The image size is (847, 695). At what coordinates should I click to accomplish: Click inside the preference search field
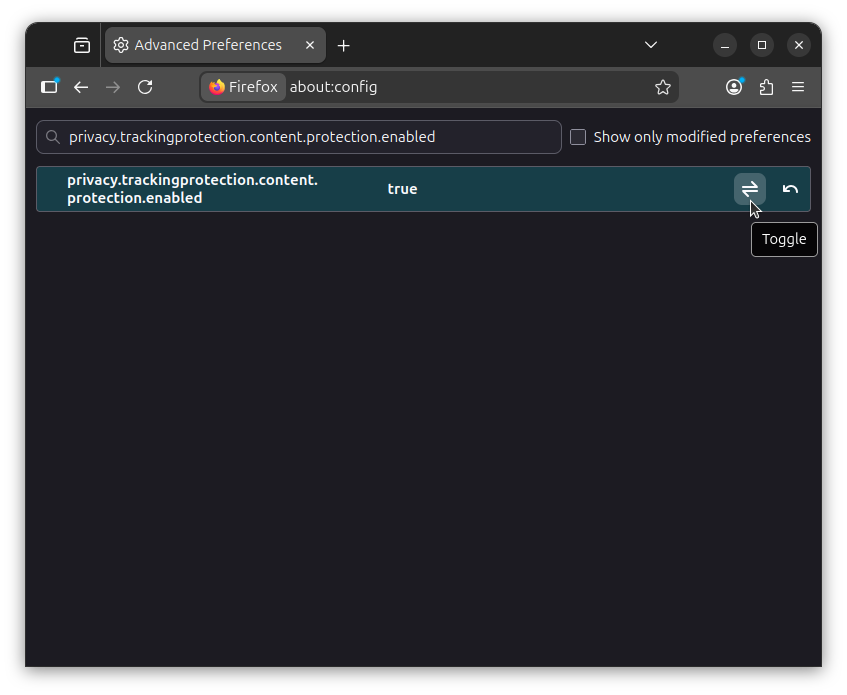[300, 137]
